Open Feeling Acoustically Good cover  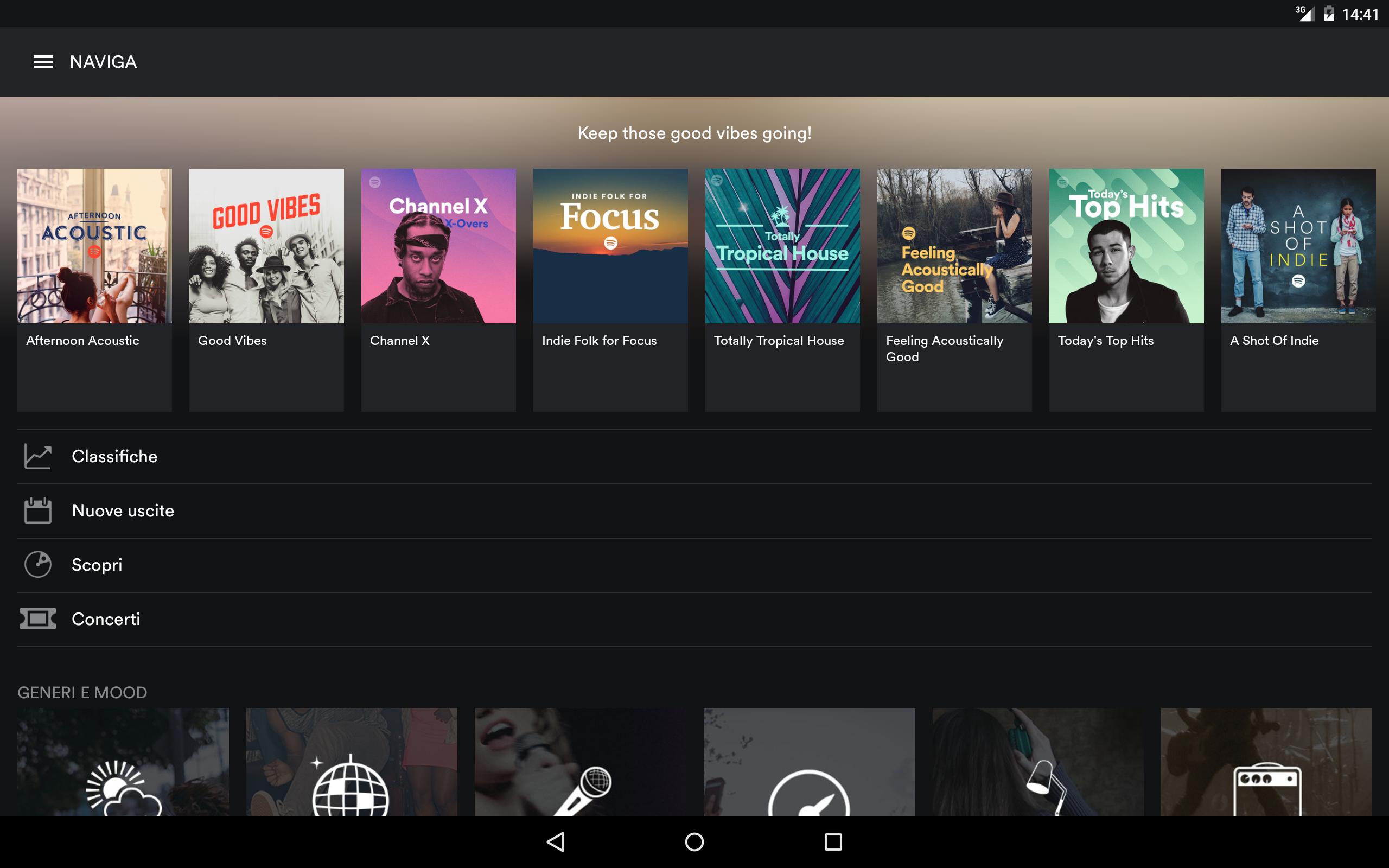954,246
